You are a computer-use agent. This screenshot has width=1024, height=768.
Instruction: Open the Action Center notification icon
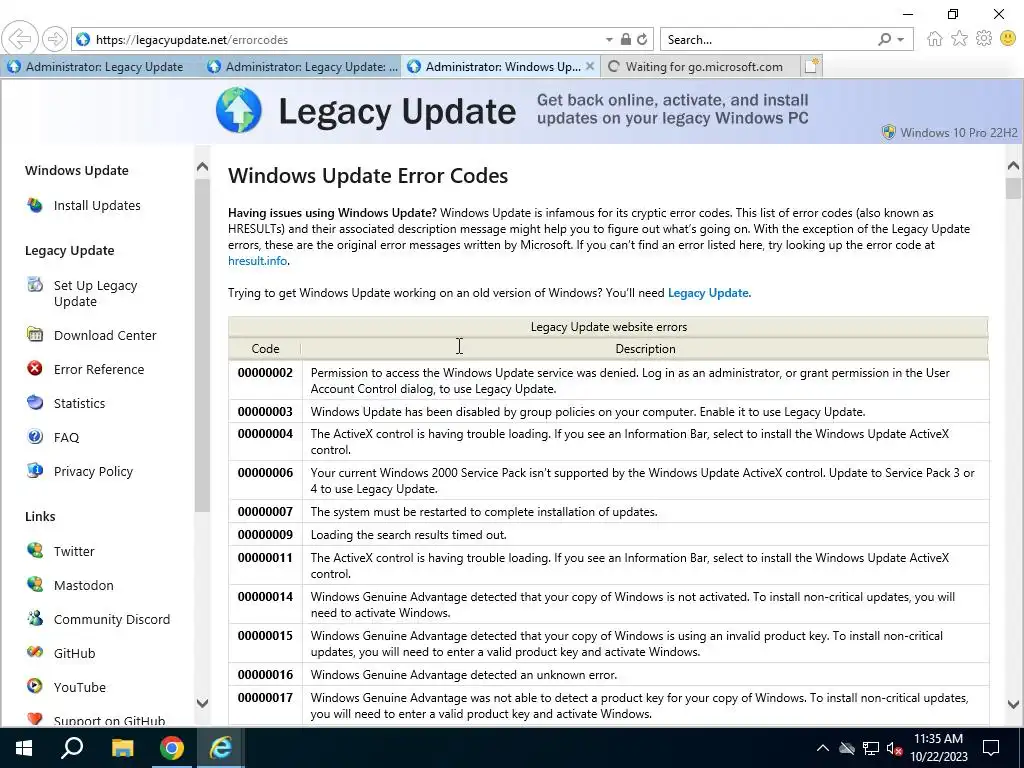(x=991, y=748)
